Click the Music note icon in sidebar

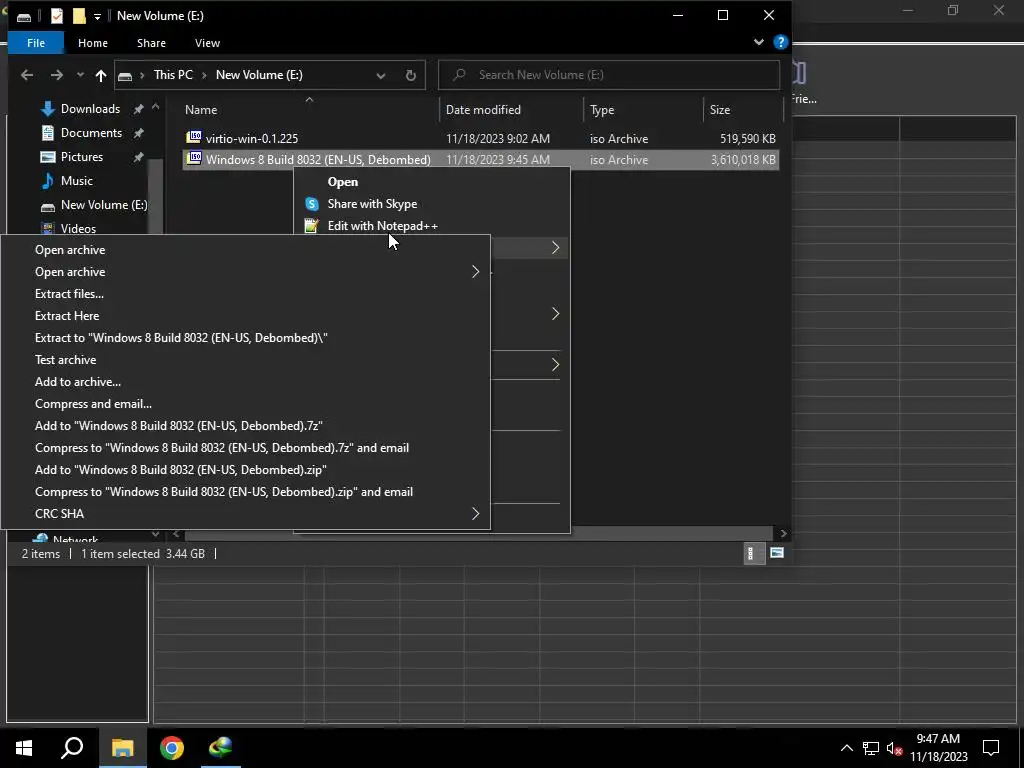[x=48, y=181]
